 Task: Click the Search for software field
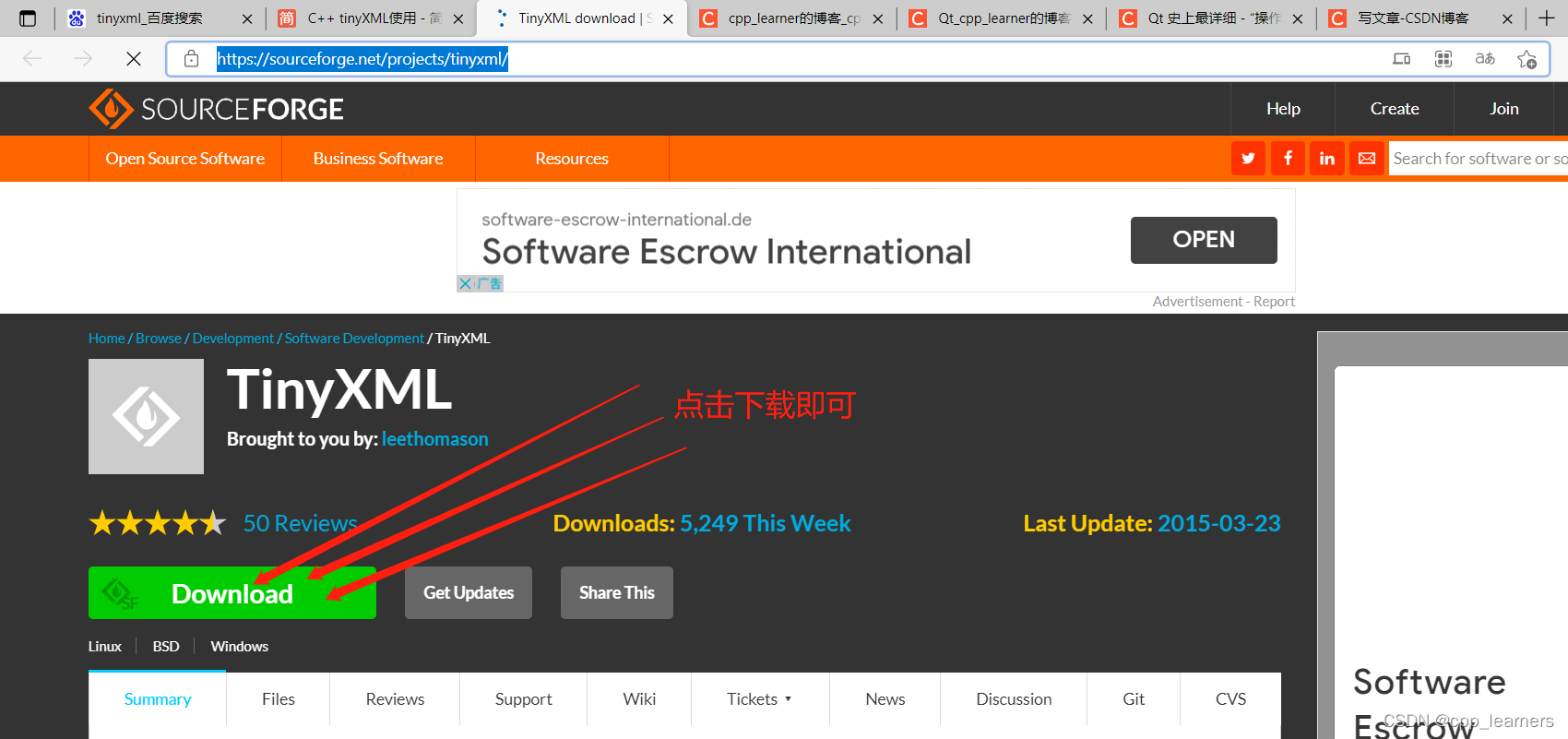pyautogui.click(x=1479, y=159)
